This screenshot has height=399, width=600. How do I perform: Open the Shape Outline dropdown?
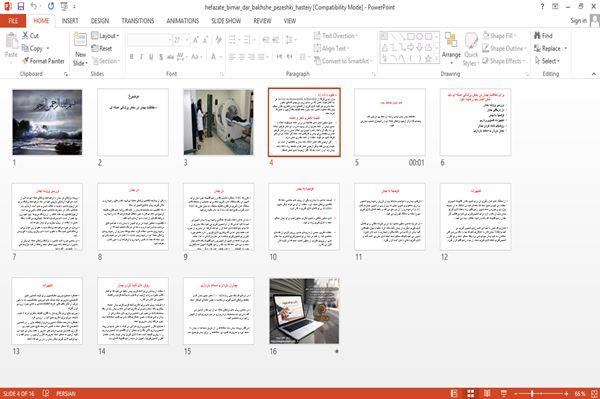(x=504, y=48)
